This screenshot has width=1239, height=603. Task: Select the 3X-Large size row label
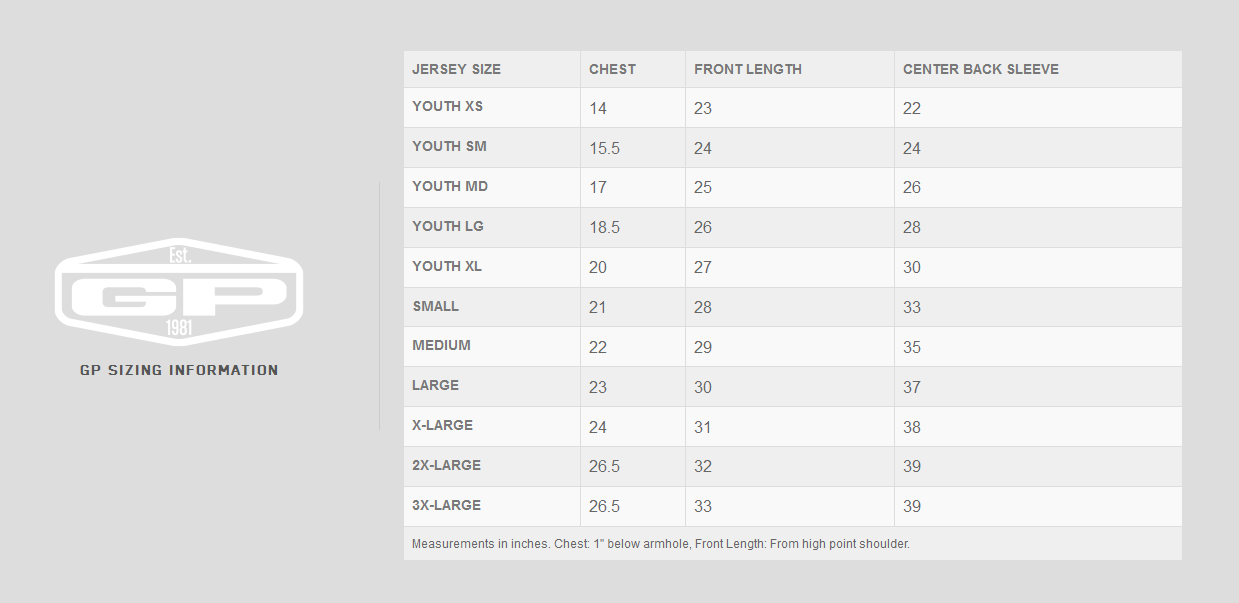click(x=446, y=505)
